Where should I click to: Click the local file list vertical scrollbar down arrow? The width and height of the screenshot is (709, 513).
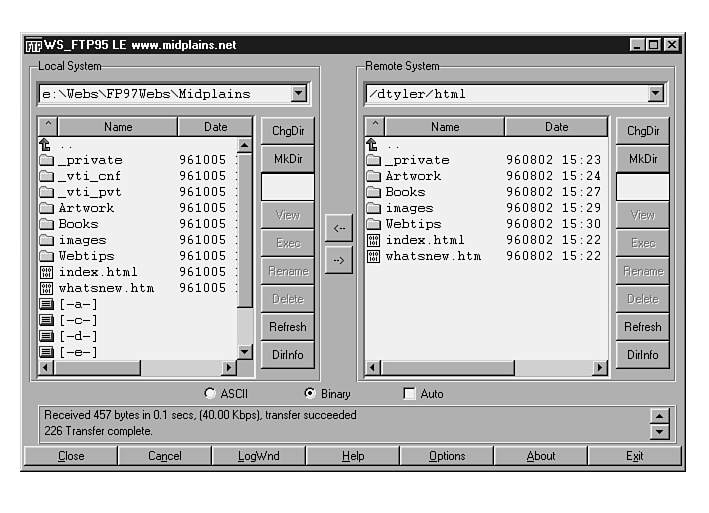[x=245, y=352]
